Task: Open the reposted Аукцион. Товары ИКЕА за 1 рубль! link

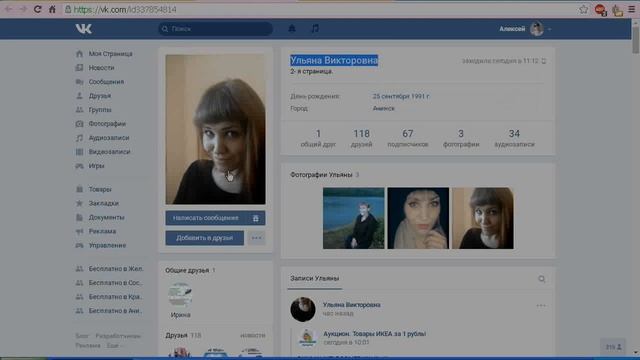Action: click(375, 333)
